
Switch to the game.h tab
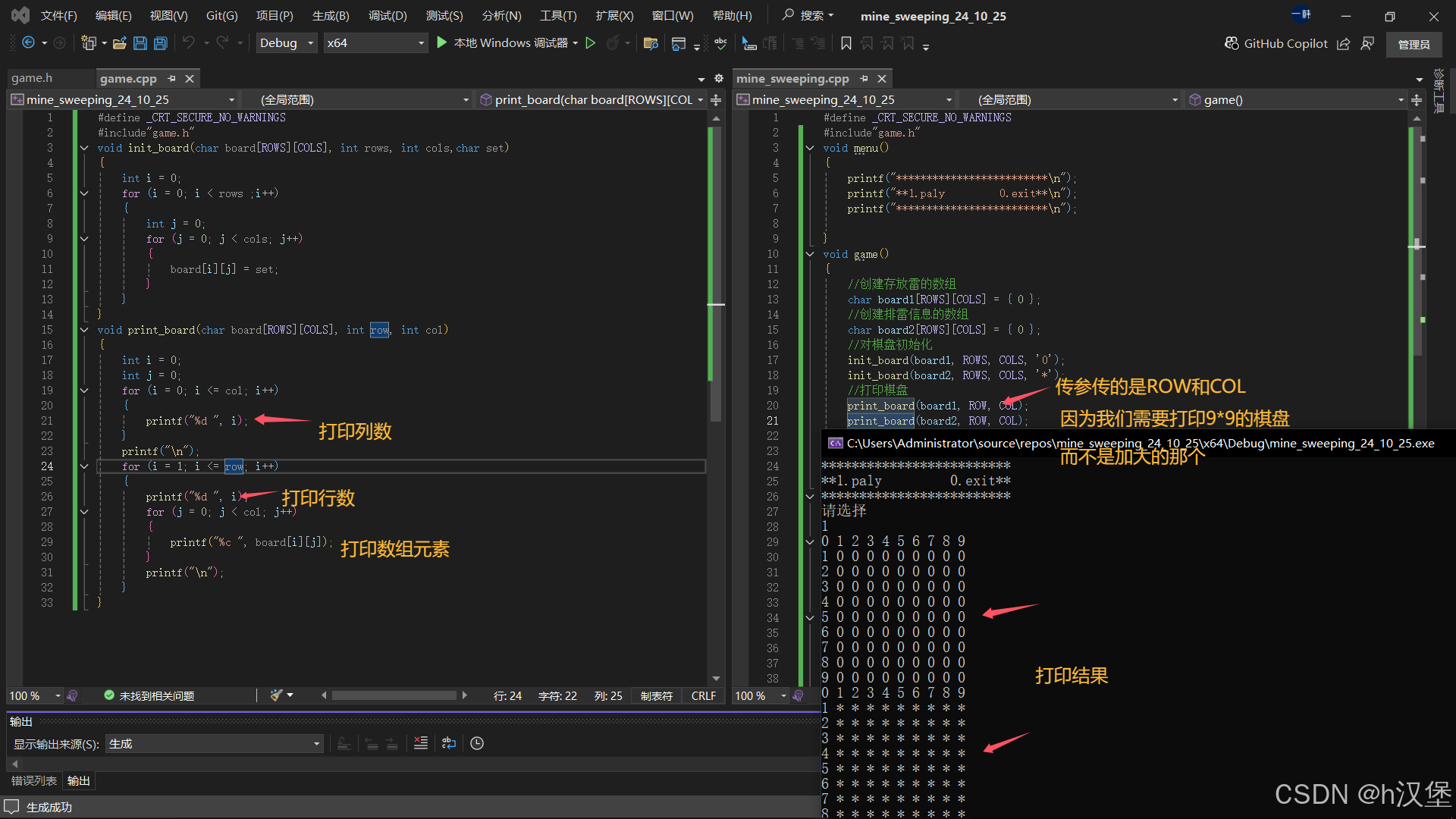coord(32,78)
